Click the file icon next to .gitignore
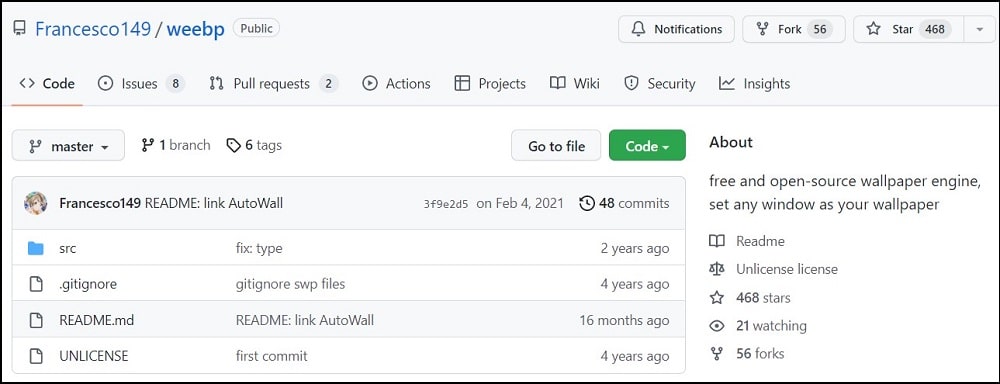 pyautogui.click(x=36, y=284)
